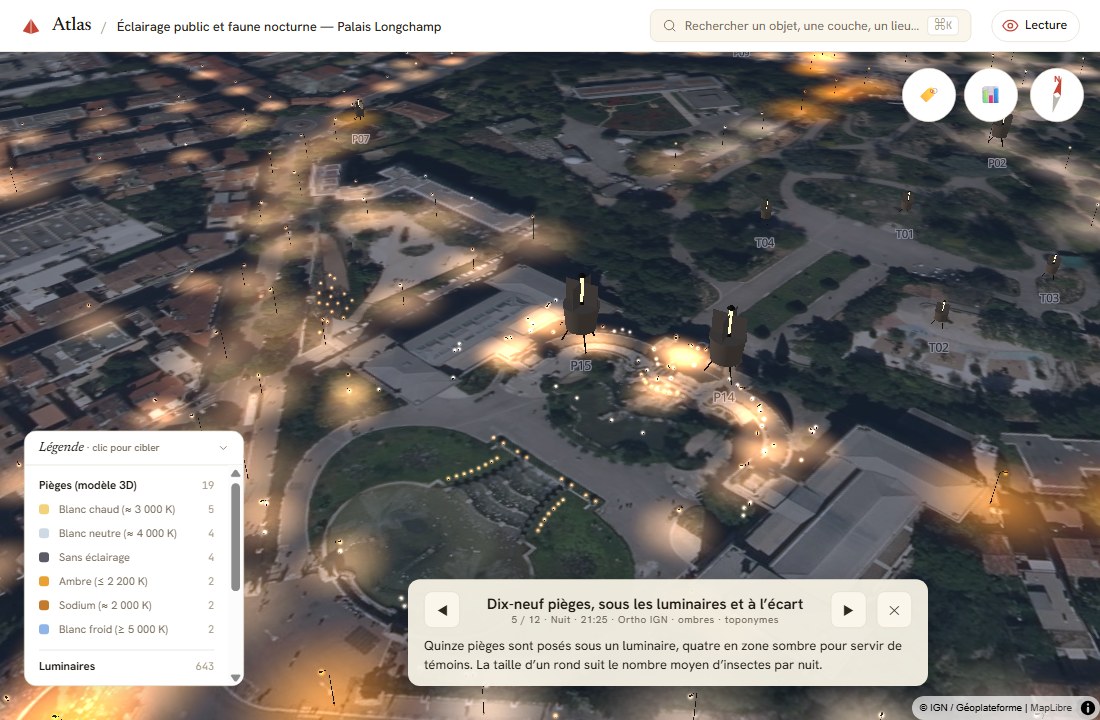This screenshot has width=1100, height=720.
Task: Click the Luminaires count 643
Action: 204,666
